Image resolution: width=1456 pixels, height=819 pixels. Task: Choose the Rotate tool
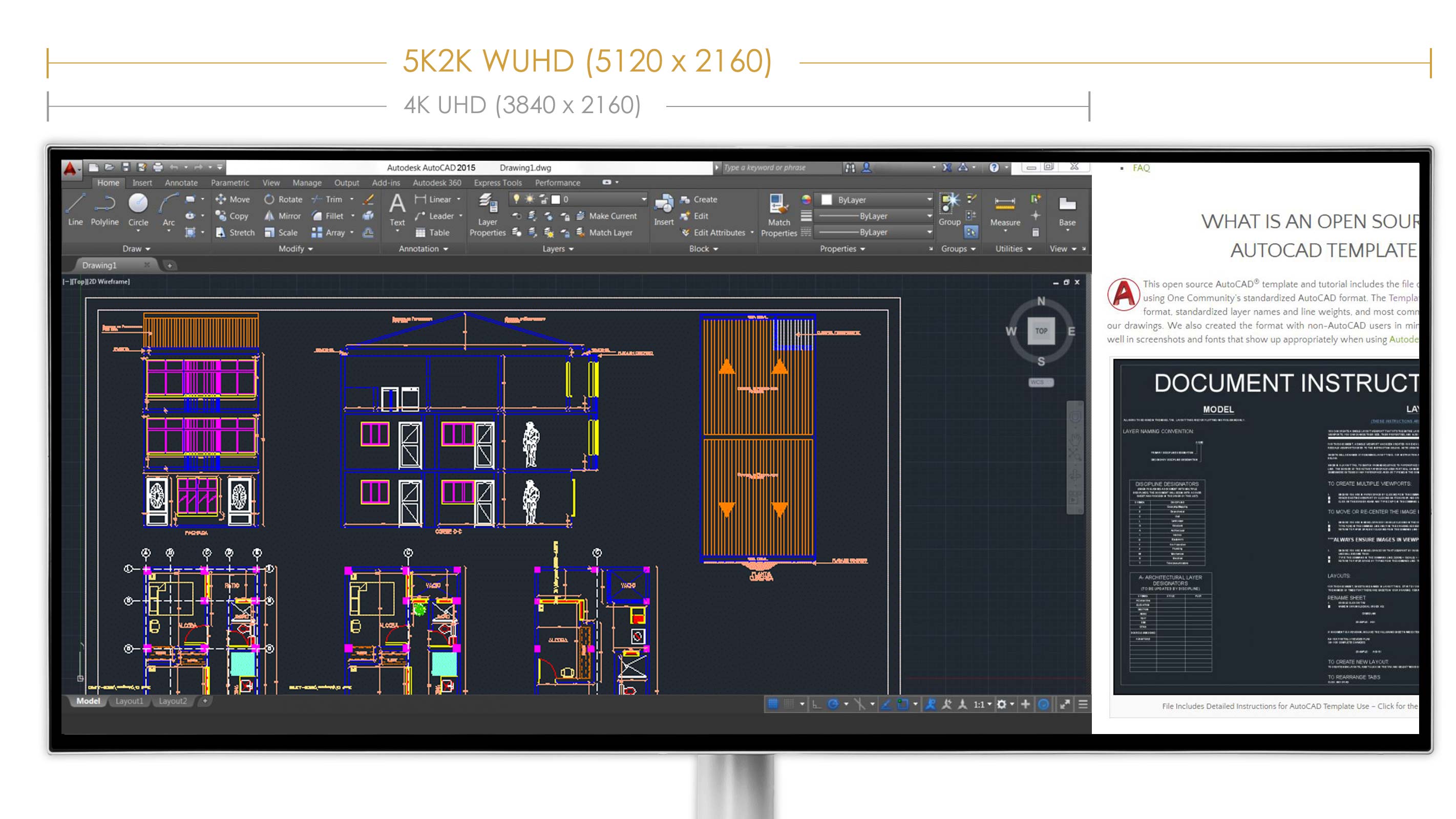(283, 200)
